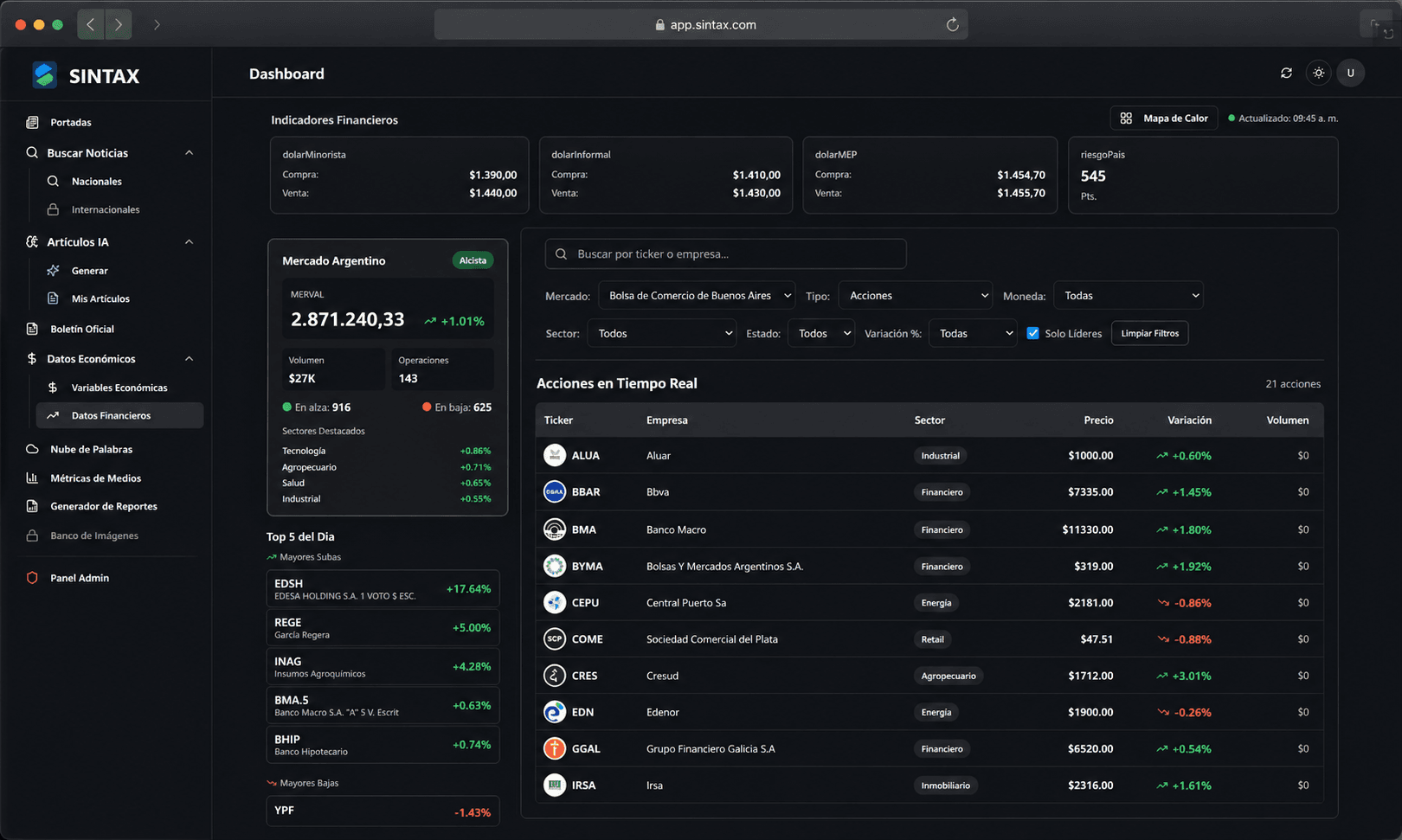Viewport: 1402px width, 840px height.
Task: Click the Inmobiliario sector tag
Action: pos(945,785)
